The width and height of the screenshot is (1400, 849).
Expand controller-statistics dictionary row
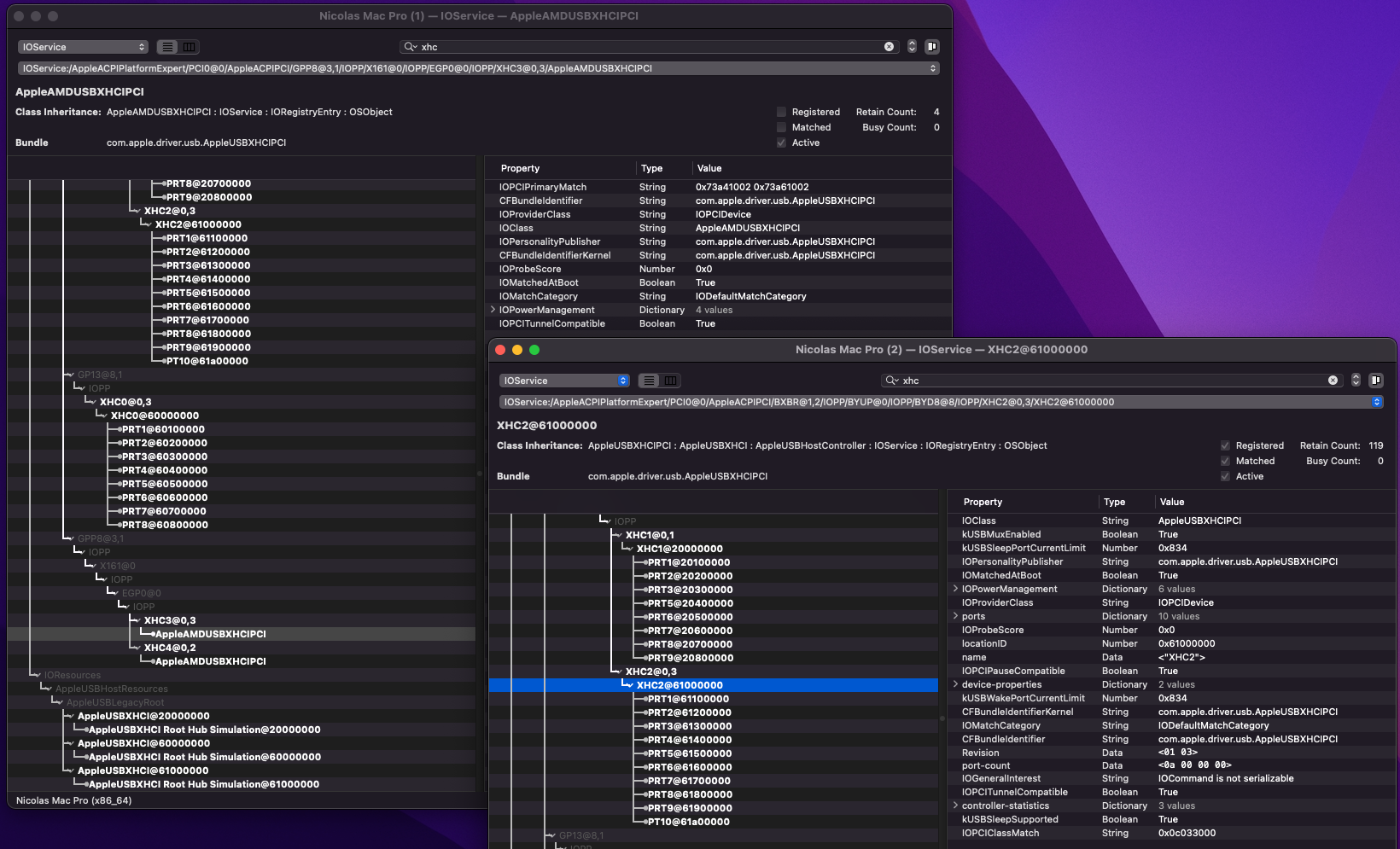(x=955, y=805)
